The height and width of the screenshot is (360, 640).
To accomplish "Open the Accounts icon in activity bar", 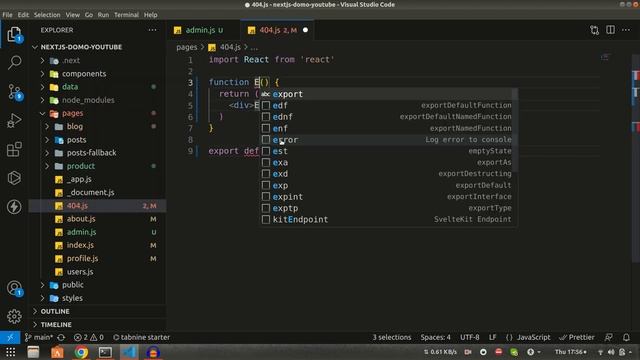I will click(14, 288).
